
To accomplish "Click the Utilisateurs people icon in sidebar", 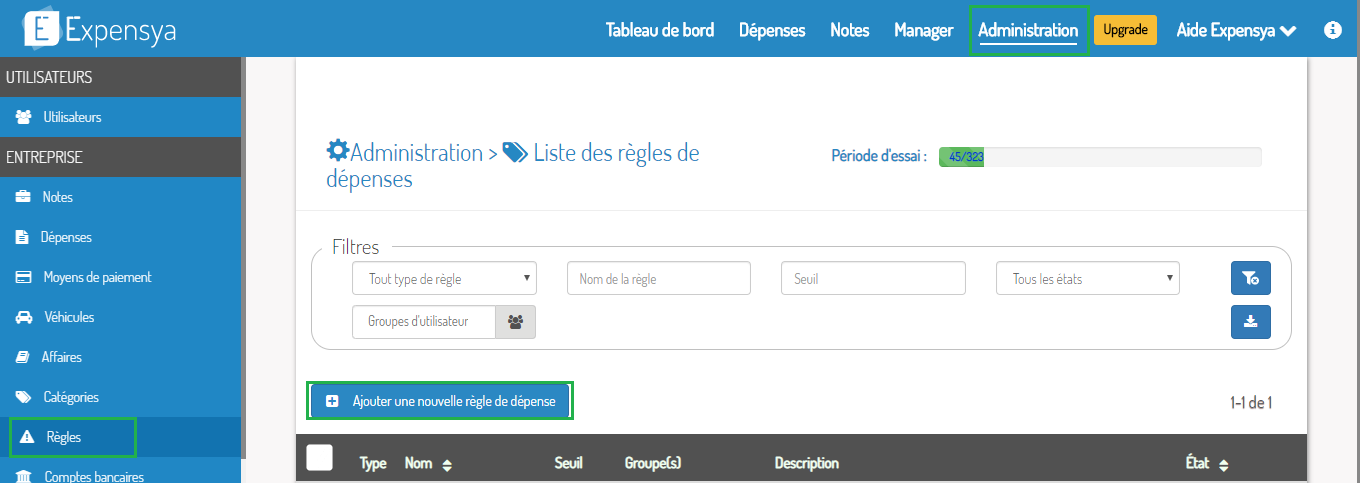I will click(x=23, y=117).
